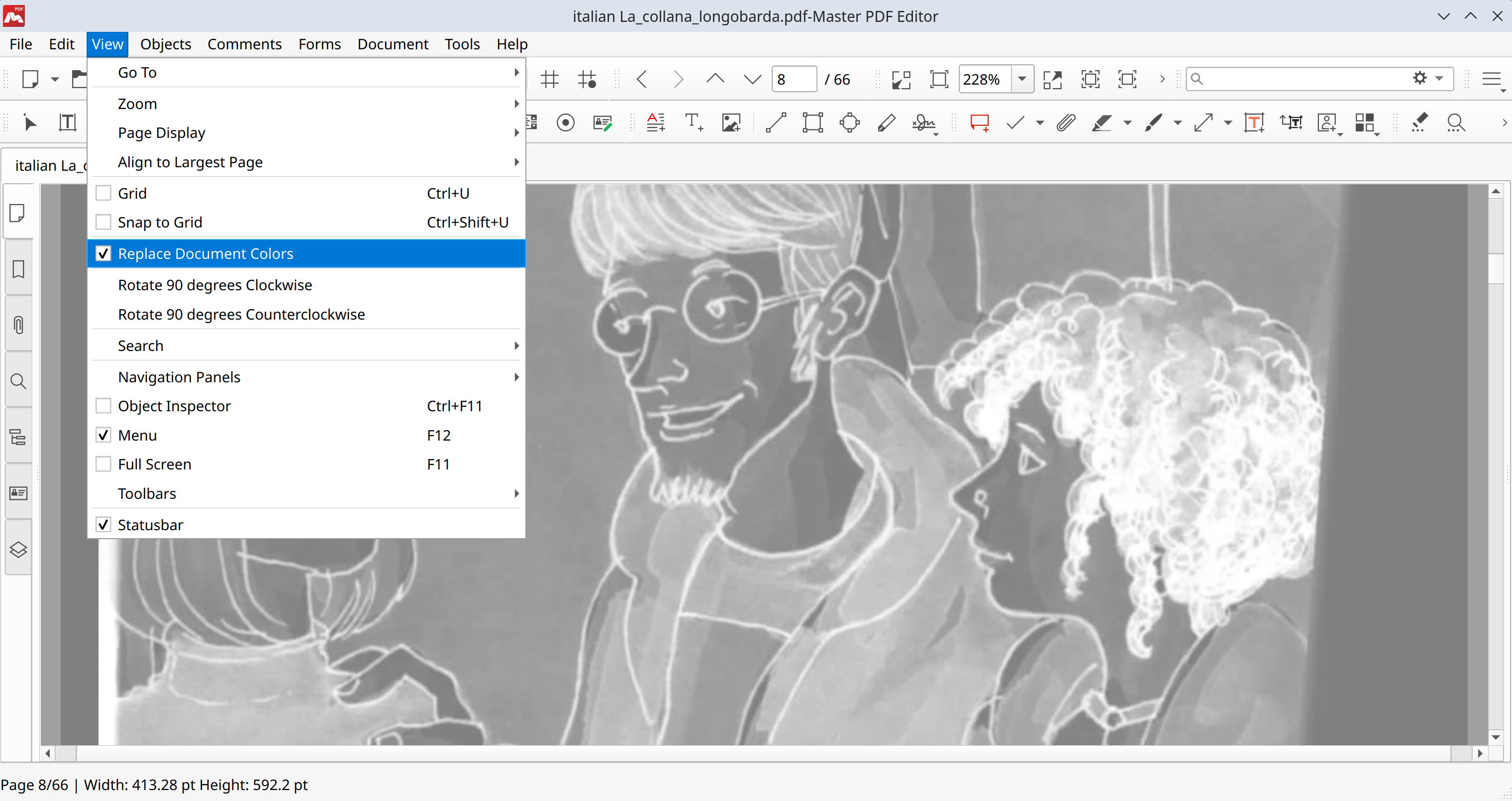1512x801 pixels.
Task: Go to previous page arrow
Action: pyautogui.click(x=641, y=79)
